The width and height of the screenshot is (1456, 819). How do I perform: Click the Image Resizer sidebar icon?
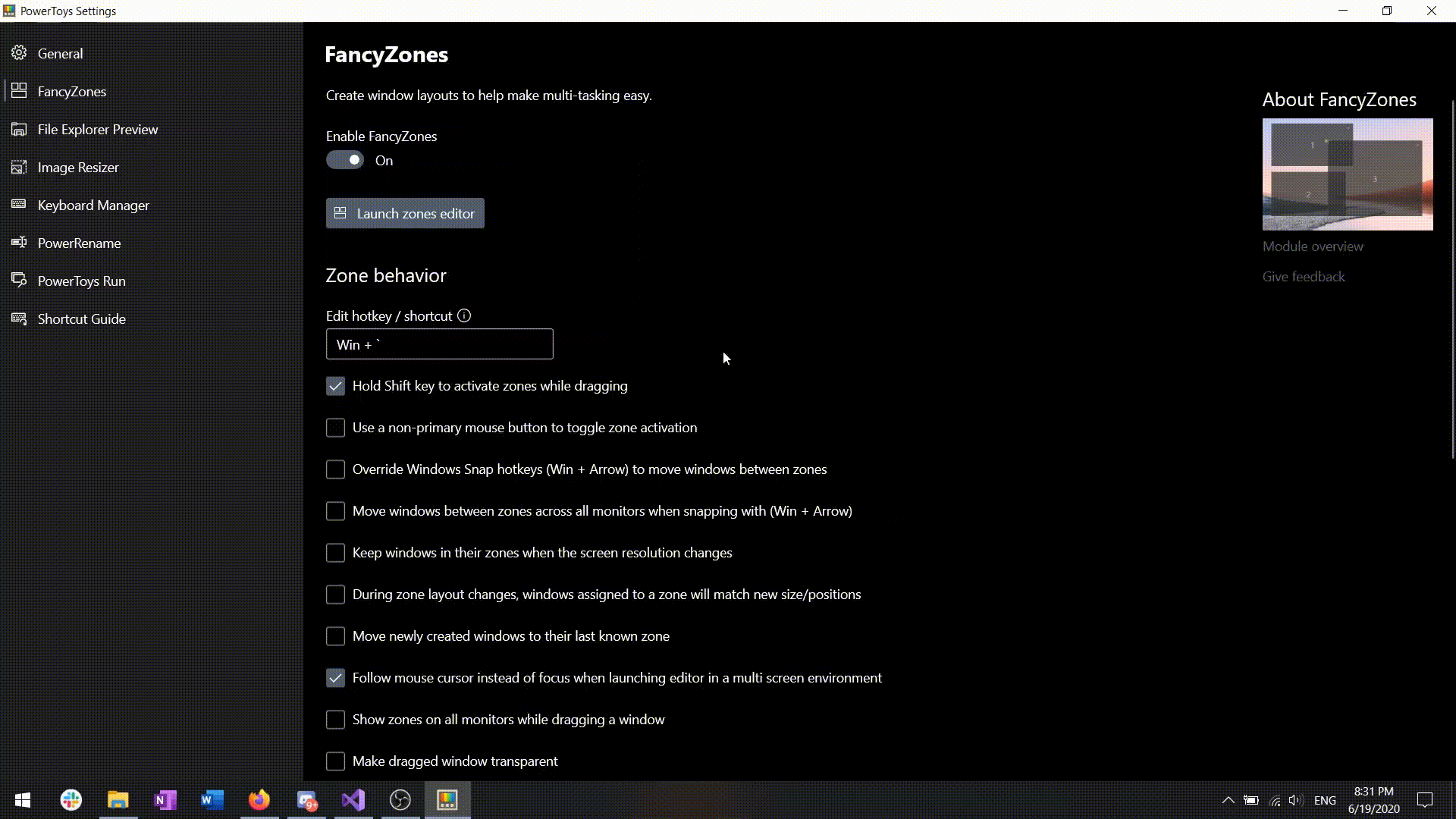point(19,167)
